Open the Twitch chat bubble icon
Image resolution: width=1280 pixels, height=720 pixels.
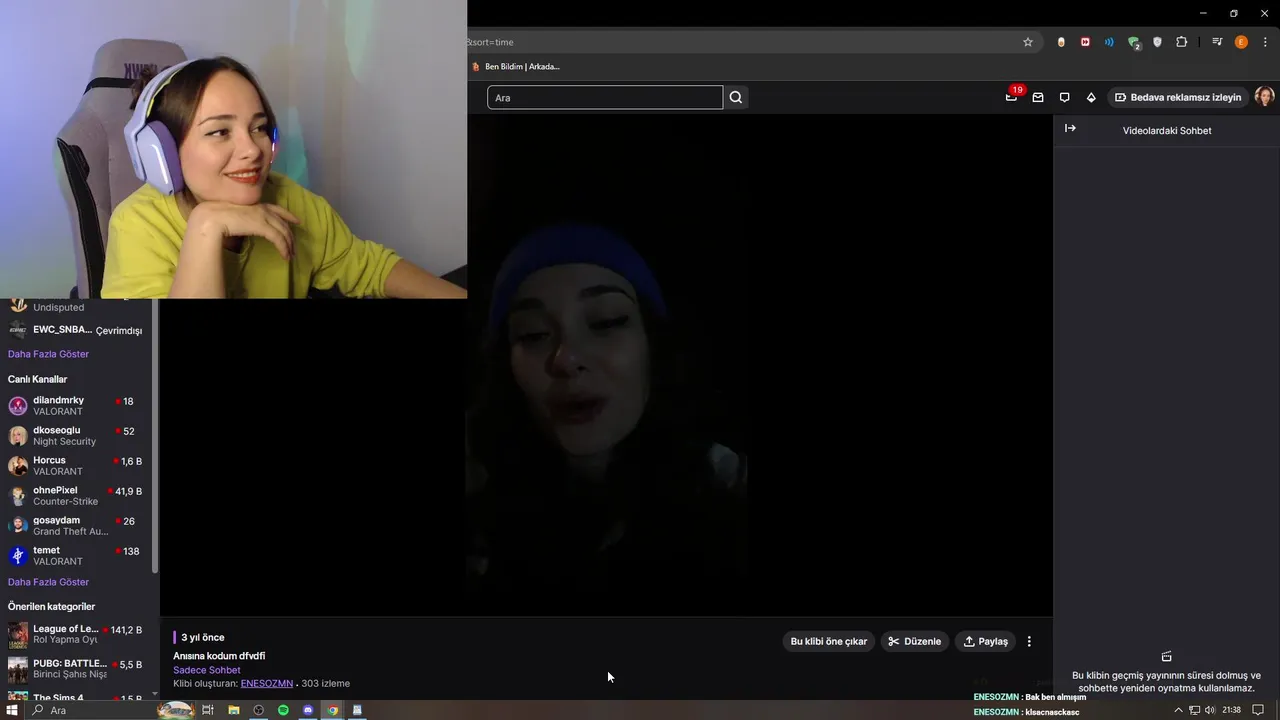click(x=1064, y=97)
